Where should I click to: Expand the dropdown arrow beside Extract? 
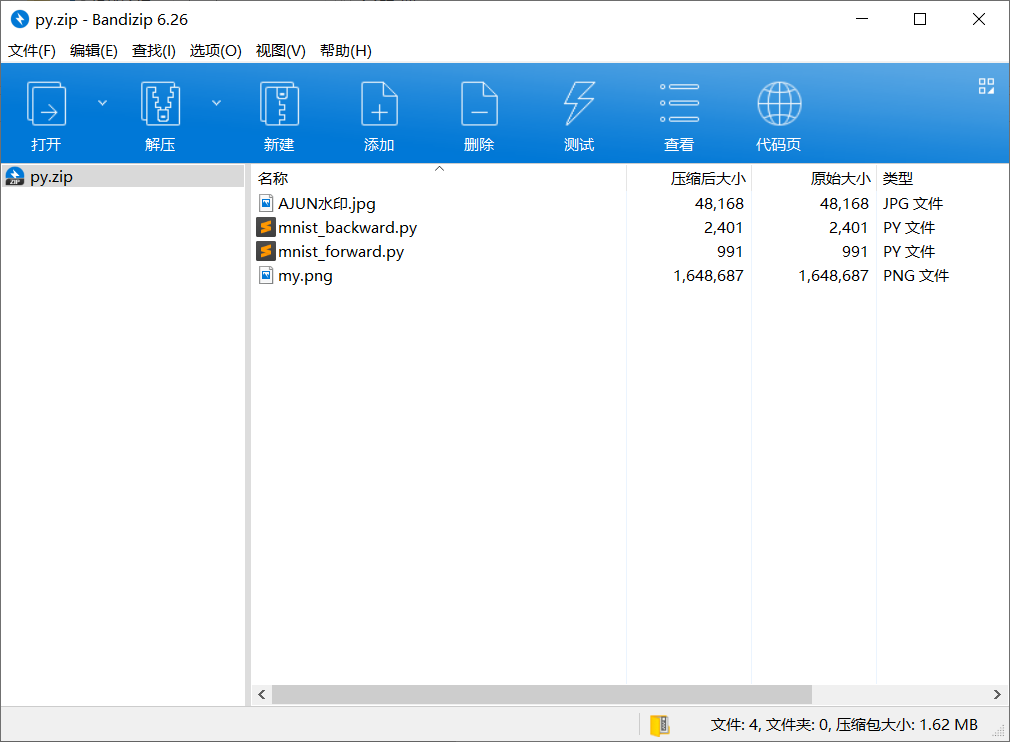[216, 103]
